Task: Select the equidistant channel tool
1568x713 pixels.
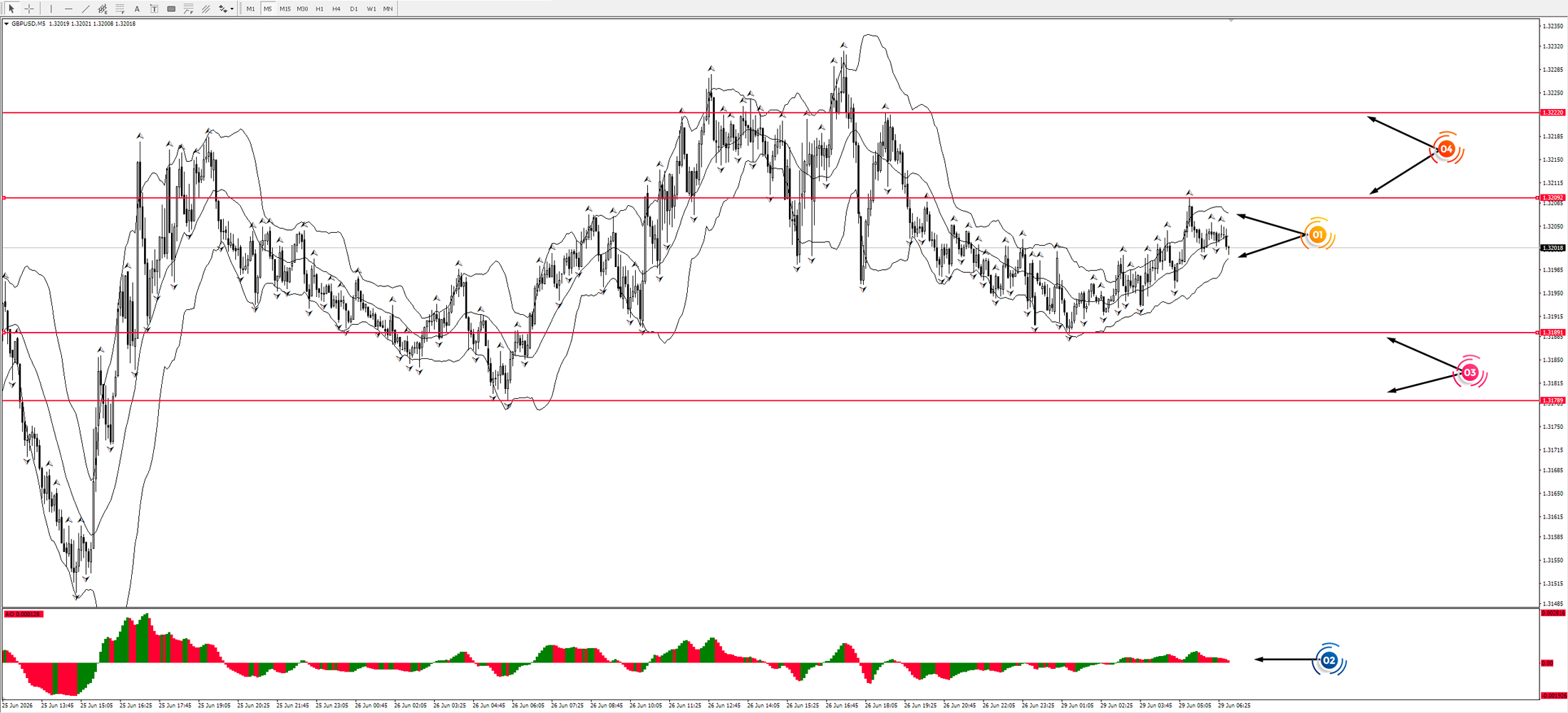Action: tap(103, 9)
